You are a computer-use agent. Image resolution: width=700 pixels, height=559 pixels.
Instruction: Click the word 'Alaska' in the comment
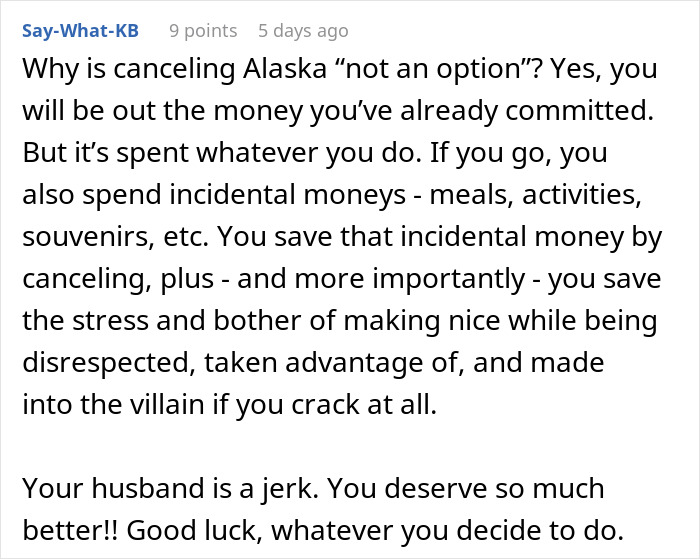click(285, 69)
